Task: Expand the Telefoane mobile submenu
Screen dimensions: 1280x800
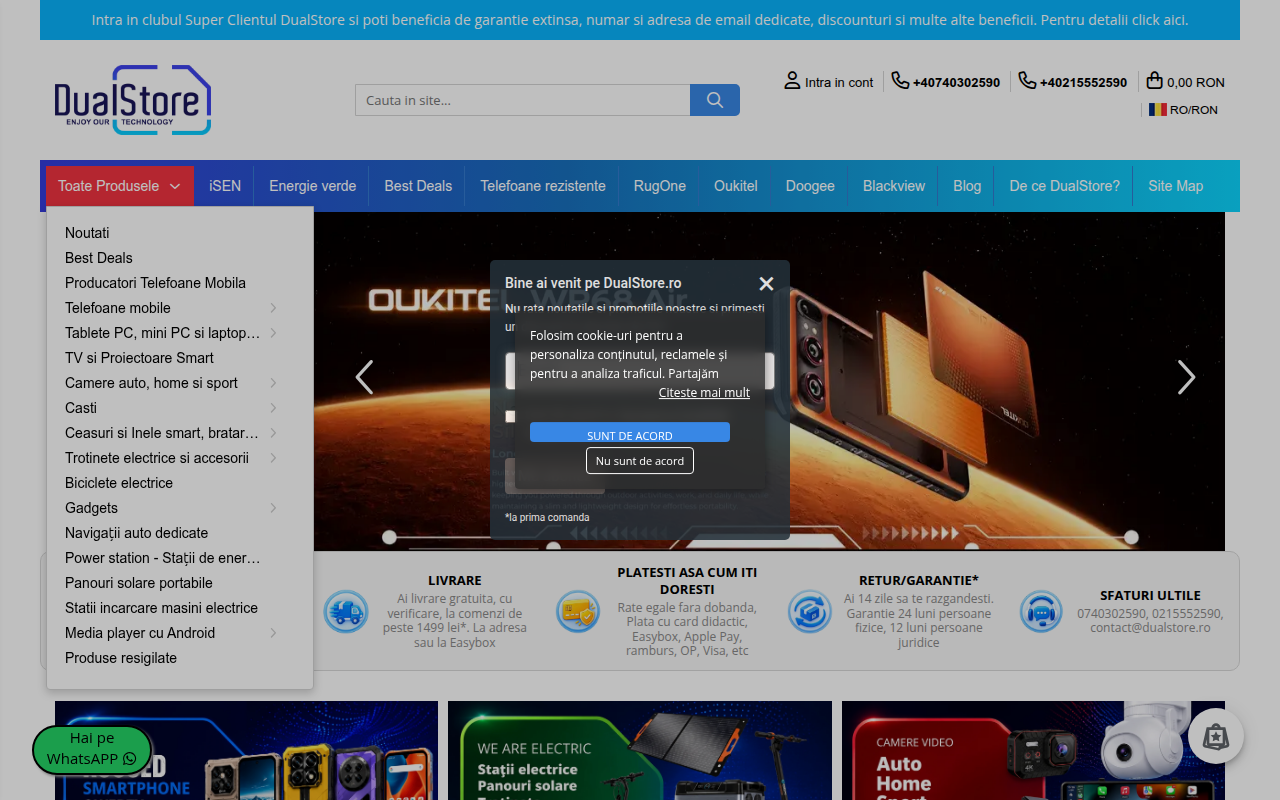Action: (273, 308)
